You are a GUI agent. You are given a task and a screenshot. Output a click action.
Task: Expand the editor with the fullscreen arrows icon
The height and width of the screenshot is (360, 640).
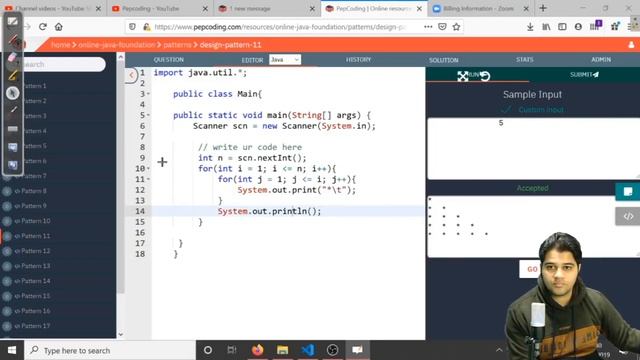coord(462,76)
